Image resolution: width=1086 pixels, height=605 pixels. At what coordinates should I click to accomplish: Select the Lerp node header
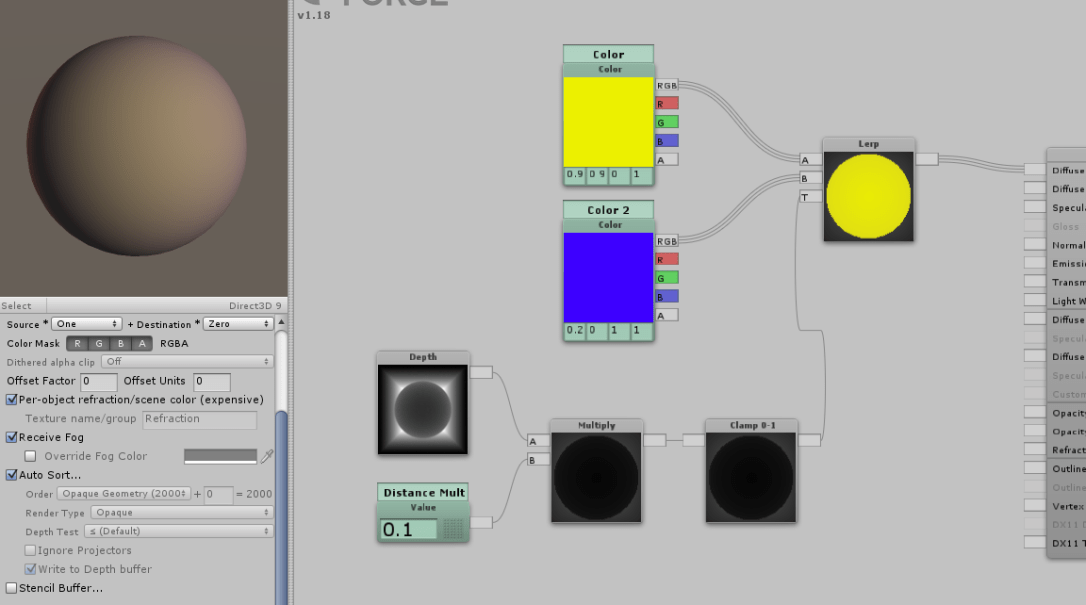(x=868, y=144)
